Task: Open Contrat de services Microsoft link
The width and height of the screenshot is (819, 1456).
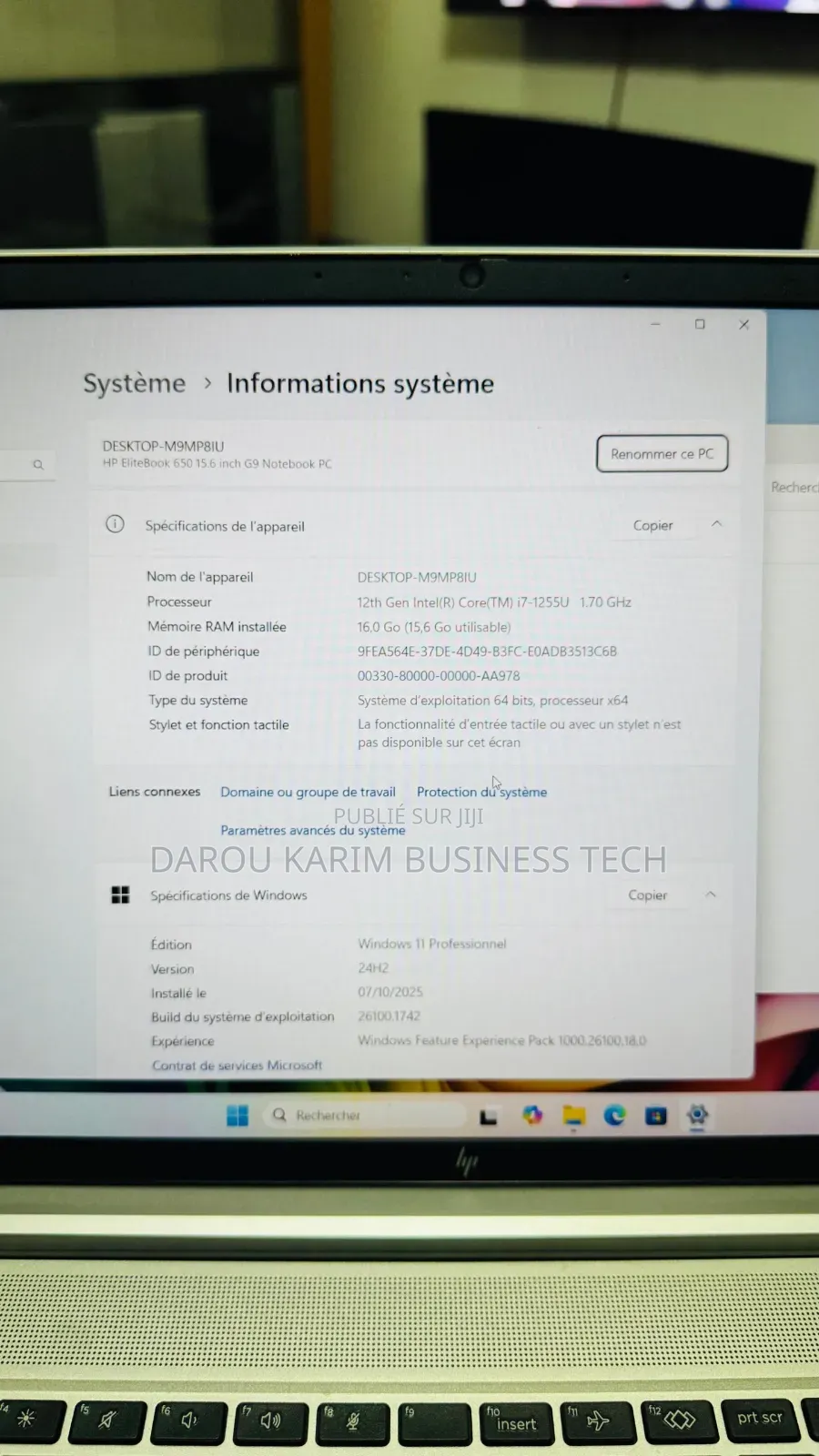Action: click(237, 1065)
